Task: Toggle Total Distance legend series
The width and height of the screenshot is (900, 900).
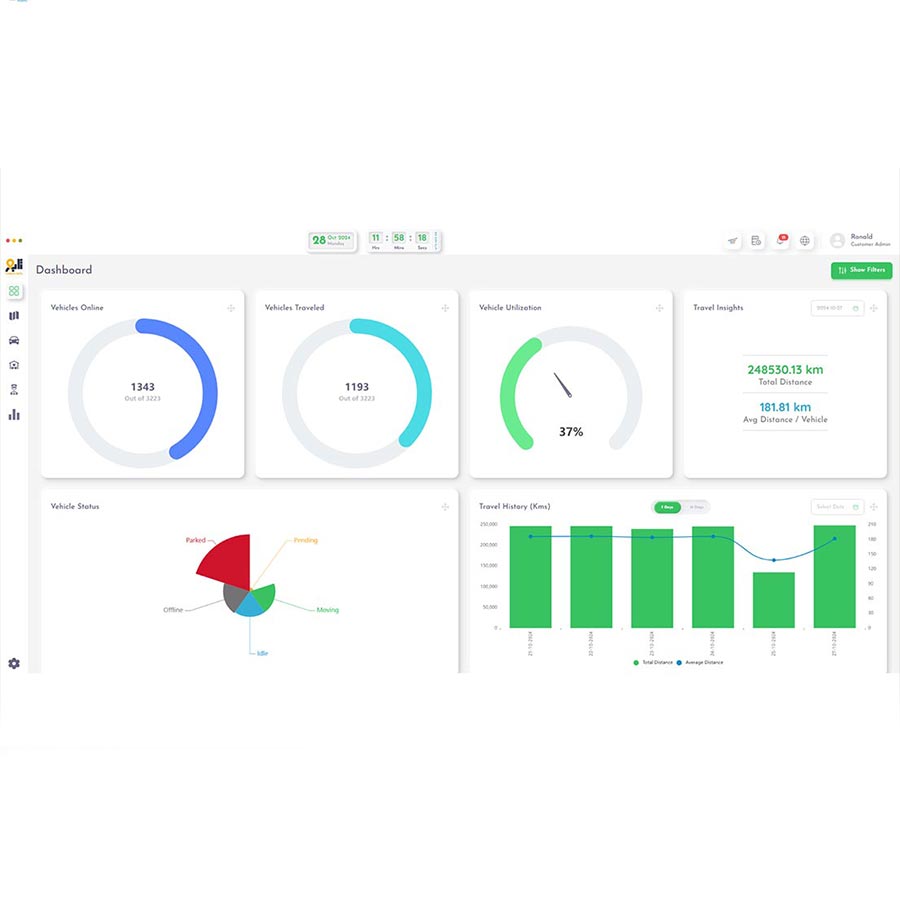Action: (656, 662)
